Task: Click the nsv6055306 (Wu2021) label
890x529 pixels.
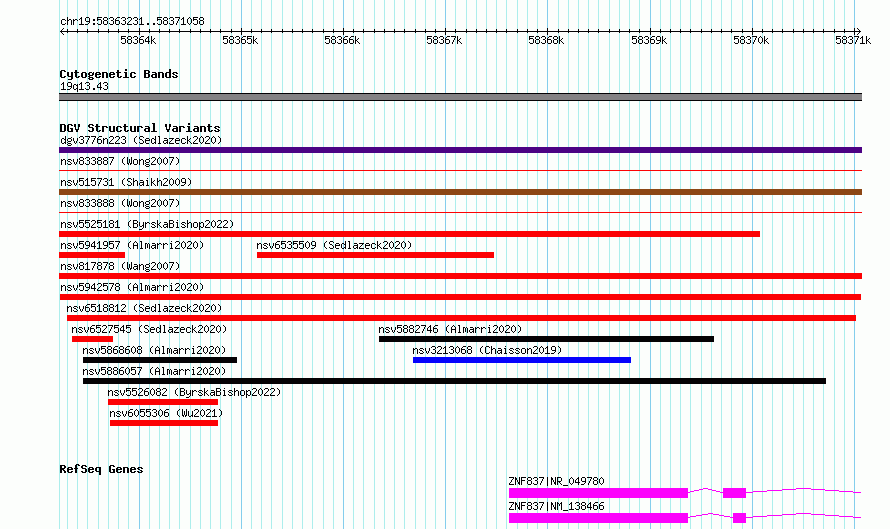Action: (x=166, y=413)
